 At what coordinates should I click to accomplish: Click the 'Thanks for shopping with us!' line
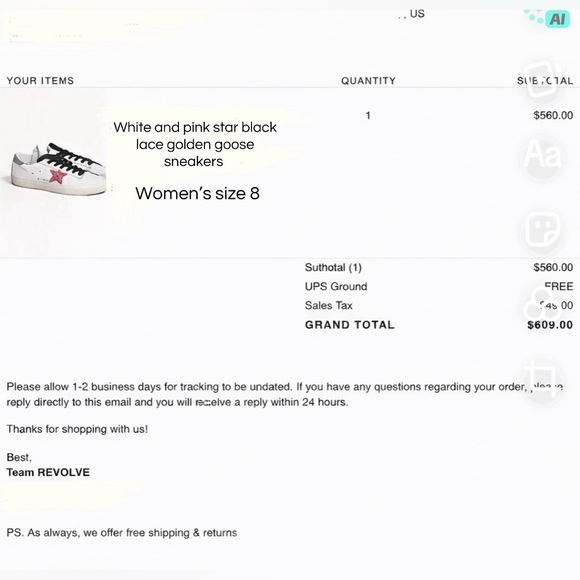[x=77, y=429]
